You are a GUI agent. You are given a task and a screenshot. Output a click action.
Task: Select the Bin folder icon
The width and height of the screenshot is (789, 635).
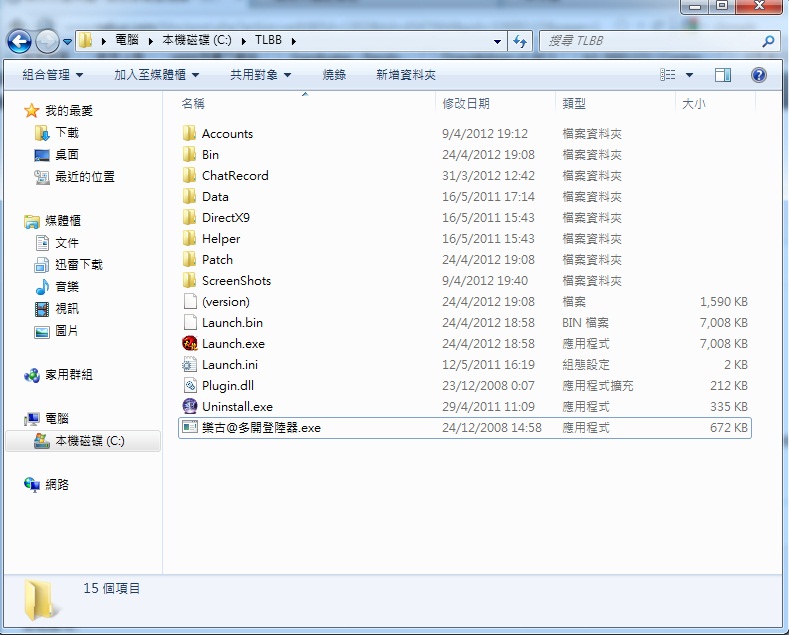(x=189, y=154)
